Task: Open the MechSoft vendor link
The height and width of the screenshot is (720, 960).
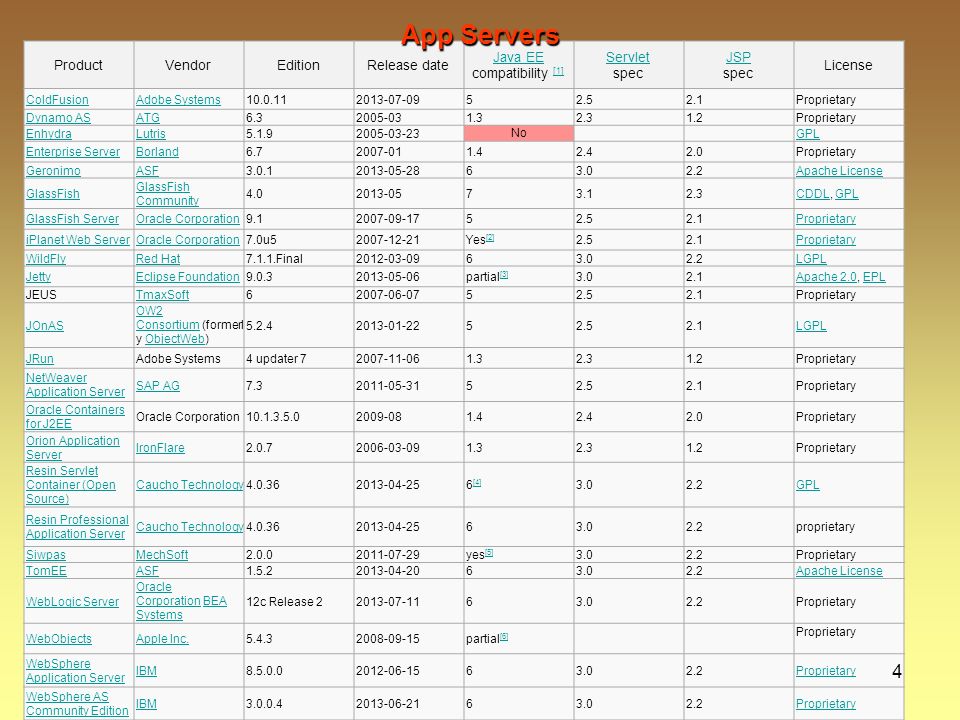Action: (x=162, y=555)
